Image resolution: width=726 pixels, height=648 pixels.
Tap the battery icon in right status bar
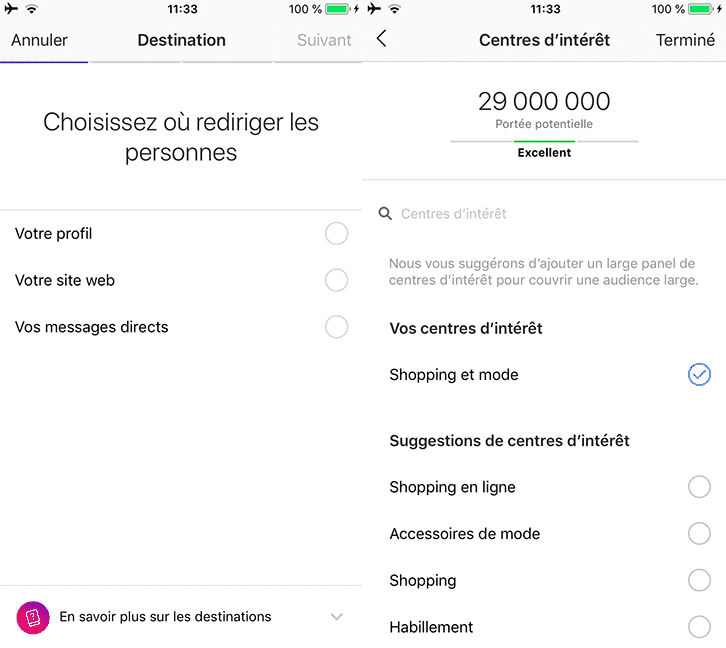[701, 9]
